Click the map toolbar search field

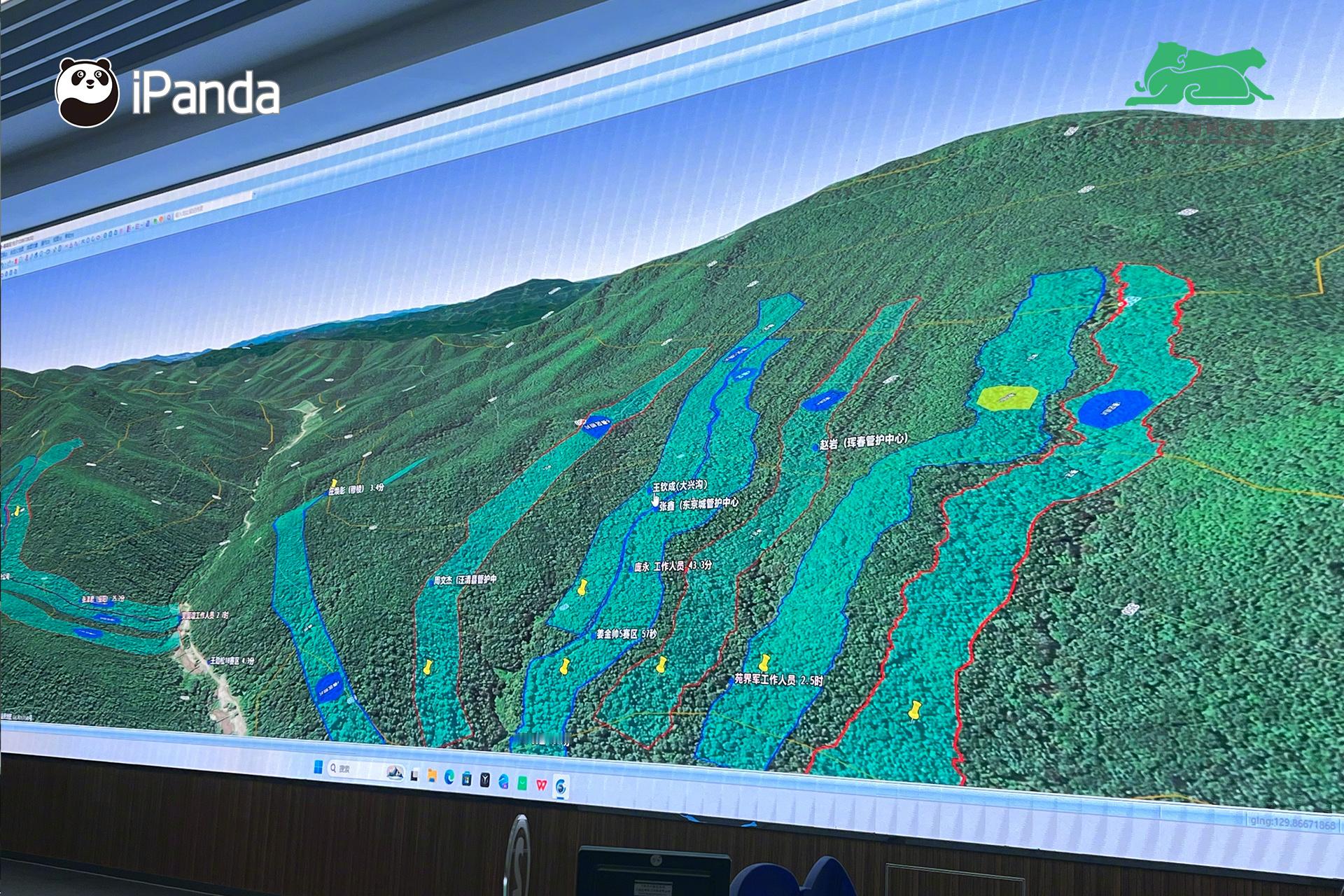coord(213,206)
